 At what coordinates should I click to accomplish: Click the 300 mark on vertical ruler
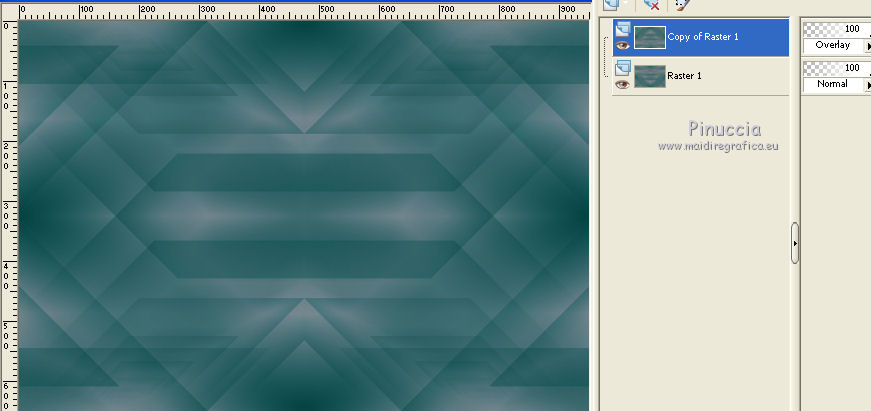pyautogui.click(x=6, y=215)
